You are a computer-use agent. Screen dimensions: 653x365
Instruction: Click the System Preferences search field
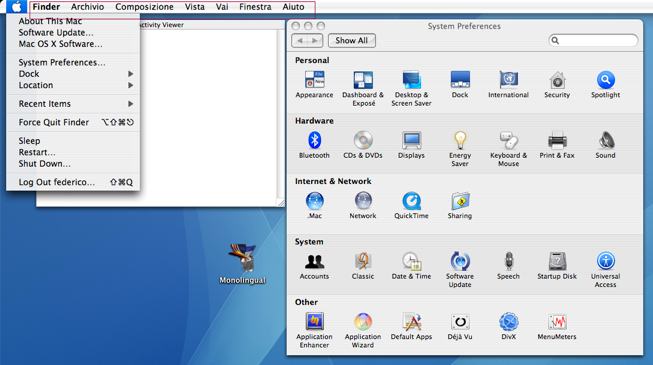pyautogui.click(x=593, y=40)
